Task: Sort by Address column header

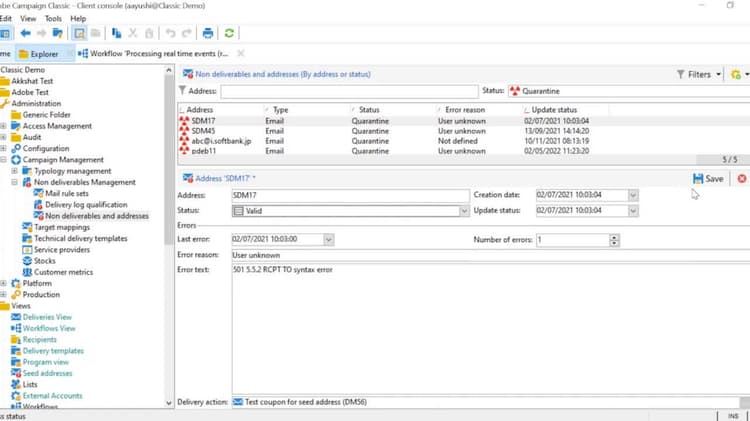Action: tap(199, 110)
